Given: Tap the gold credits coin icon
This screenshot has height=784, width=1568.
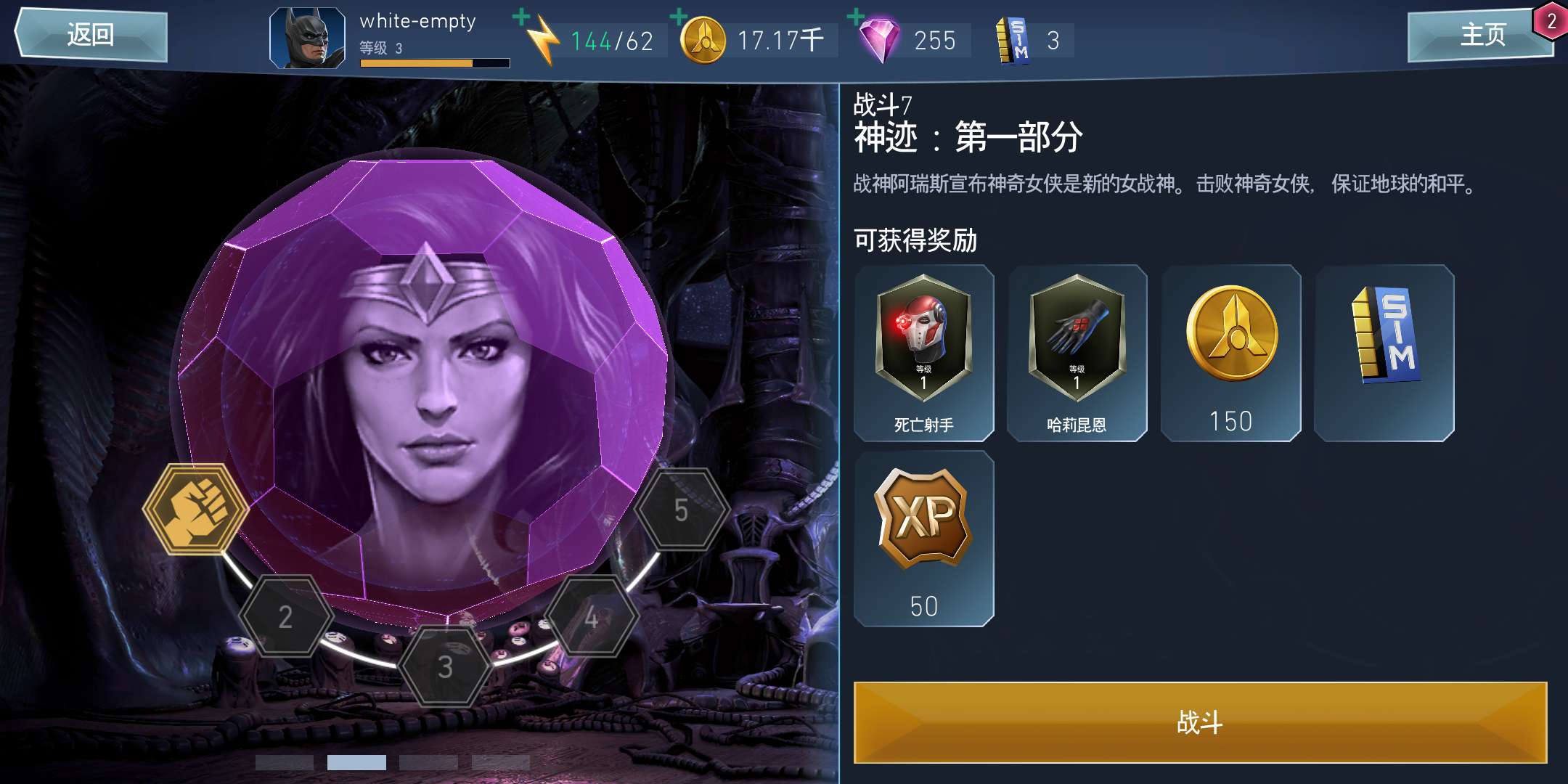Looking at the screenshot, I should click(703, 40).
